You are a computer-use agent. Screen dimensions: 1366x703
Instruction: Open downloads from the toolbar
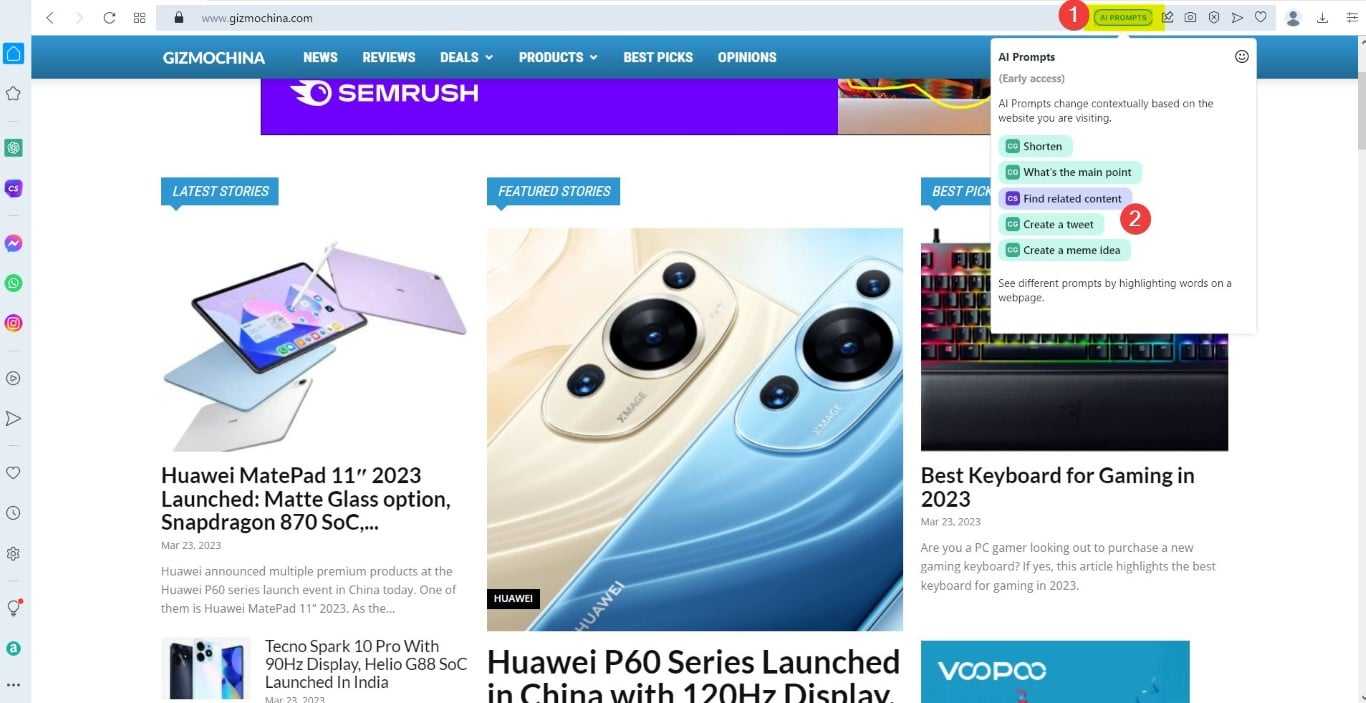coord(1322,17)
